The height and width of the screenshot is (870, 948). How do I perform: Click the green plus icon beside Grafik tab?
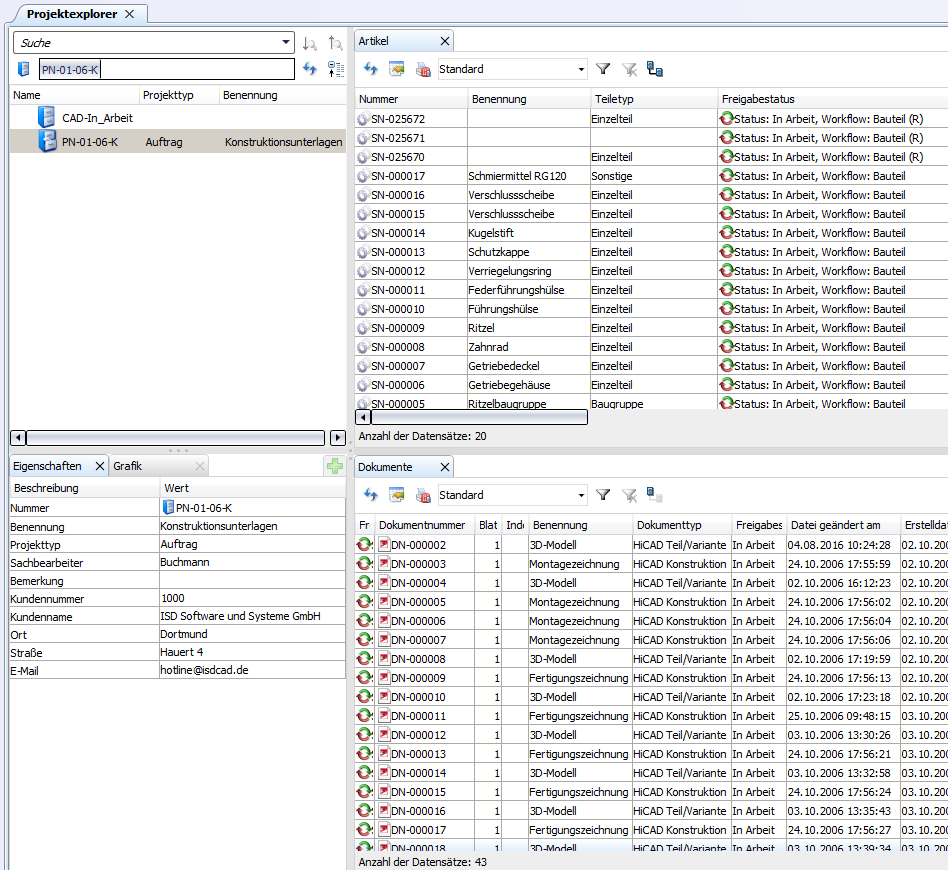click(334, 466)
